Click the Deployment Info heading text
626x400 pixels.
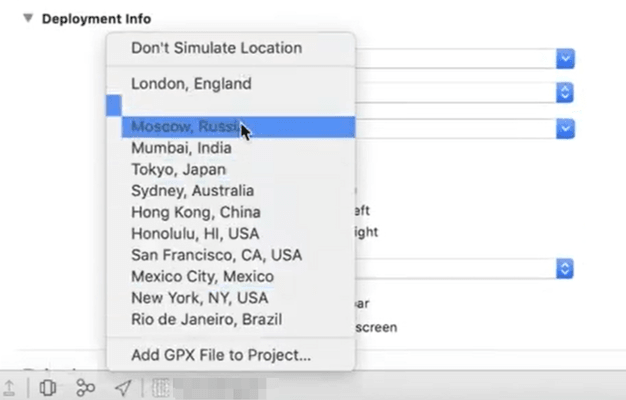[x=96, y=19]
